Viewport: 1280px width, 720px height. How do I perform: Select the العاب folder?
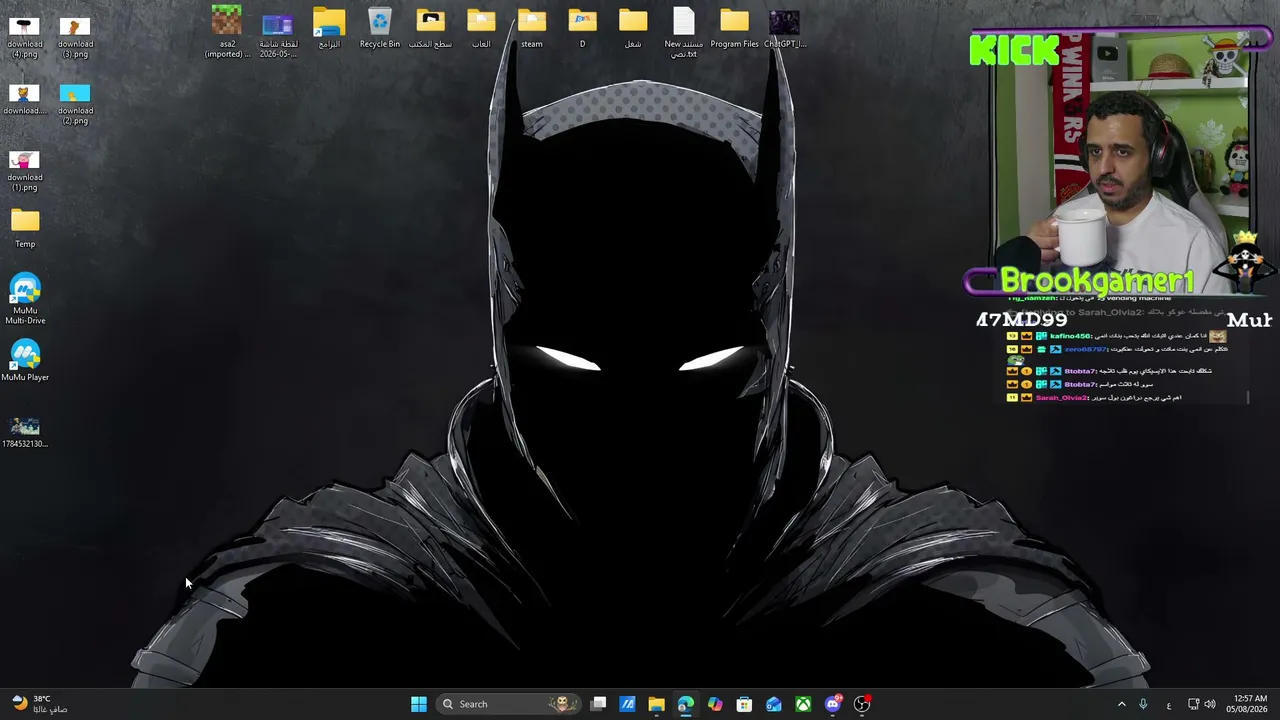pos(481,28)
